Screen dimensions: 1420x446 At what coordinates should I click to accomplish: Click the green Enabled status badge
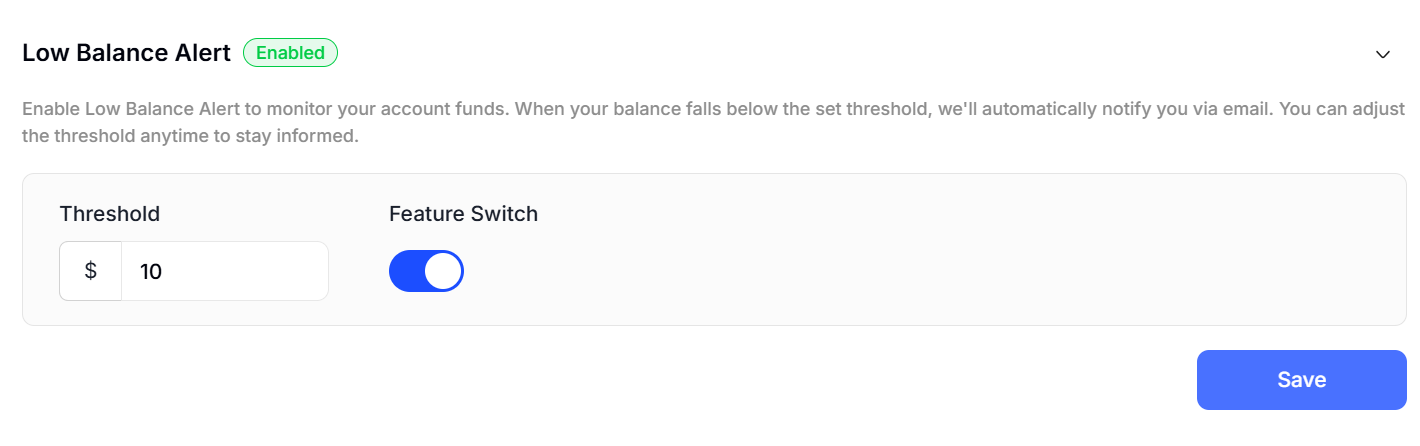(x=290, y=53)
